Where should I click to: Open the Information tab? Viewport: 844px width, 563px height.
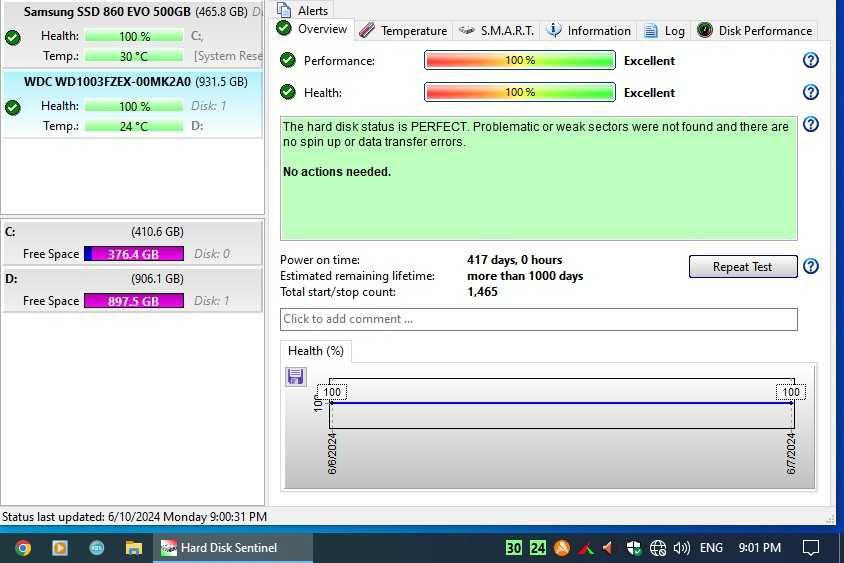click(588, 31)
